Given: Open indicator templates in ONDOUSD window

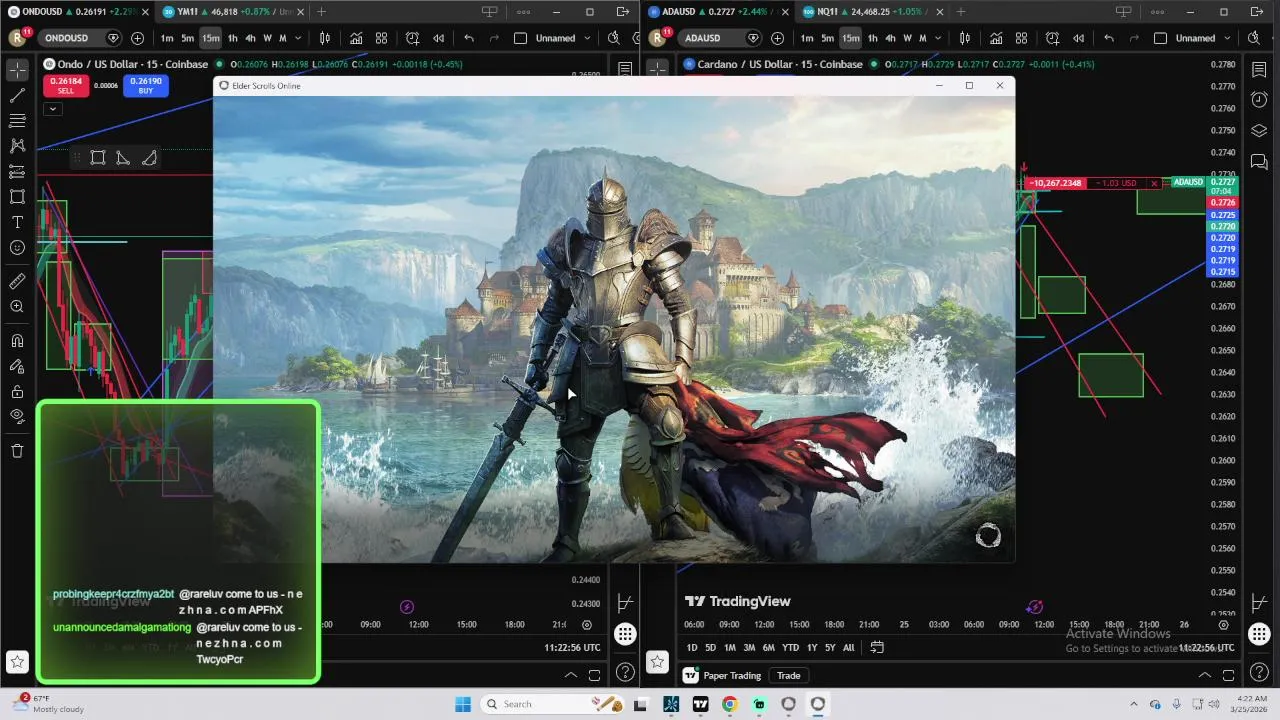Looking at the screenshot, I should click(381, 38).
